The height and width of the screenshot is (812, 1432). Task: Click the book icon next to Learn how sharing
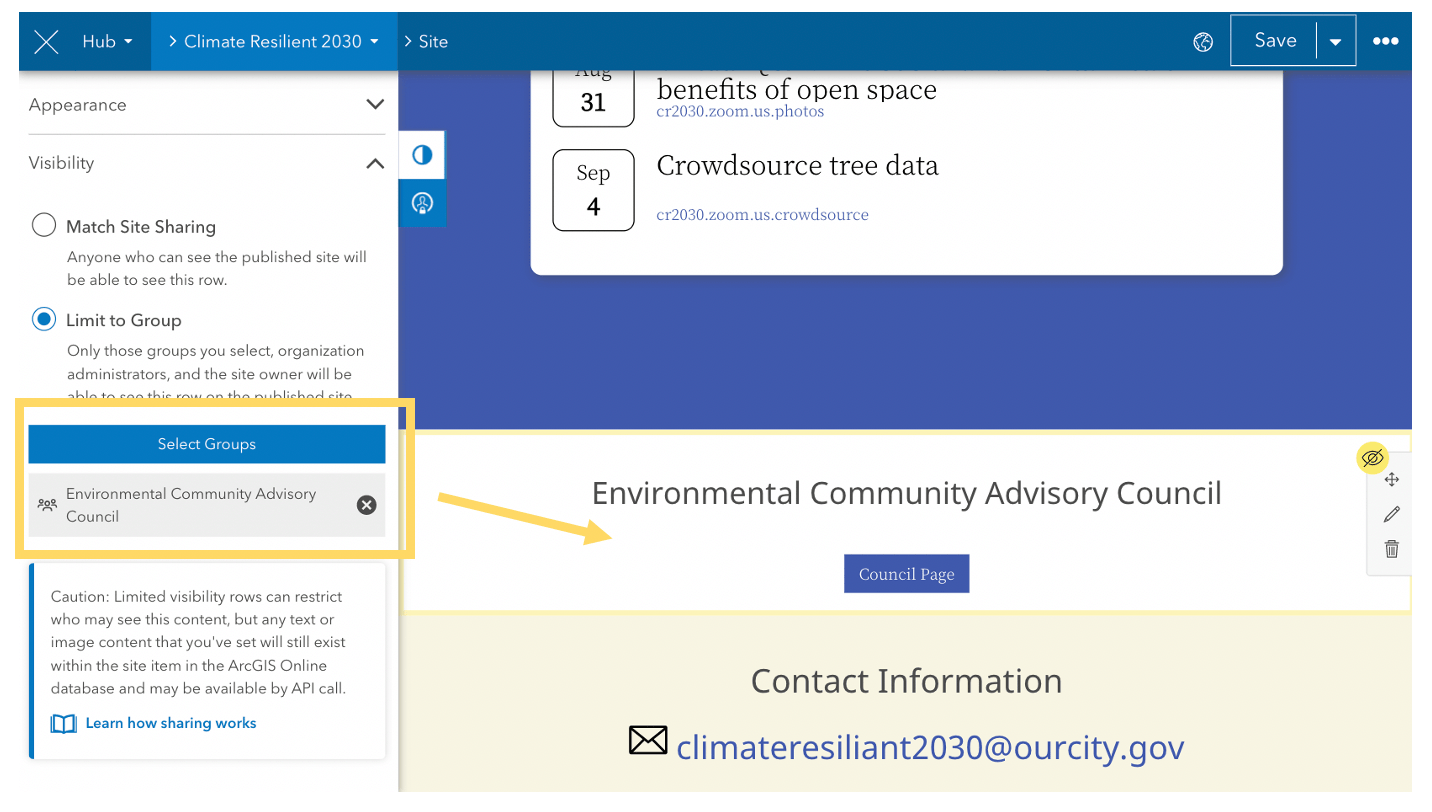pos(63,723)
